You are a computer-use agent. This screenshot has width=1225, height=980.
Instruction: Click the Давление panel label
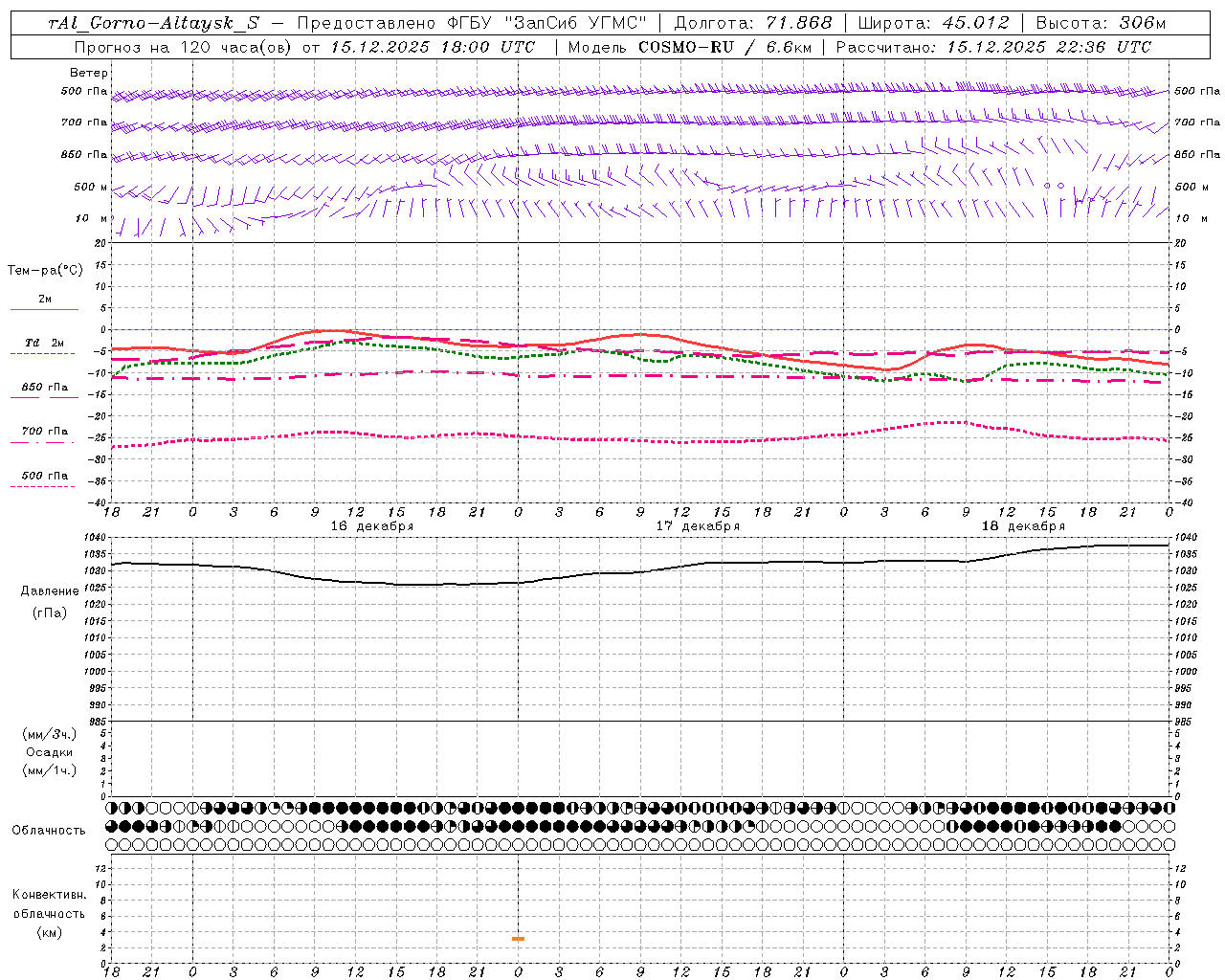[x=50, y=591]
